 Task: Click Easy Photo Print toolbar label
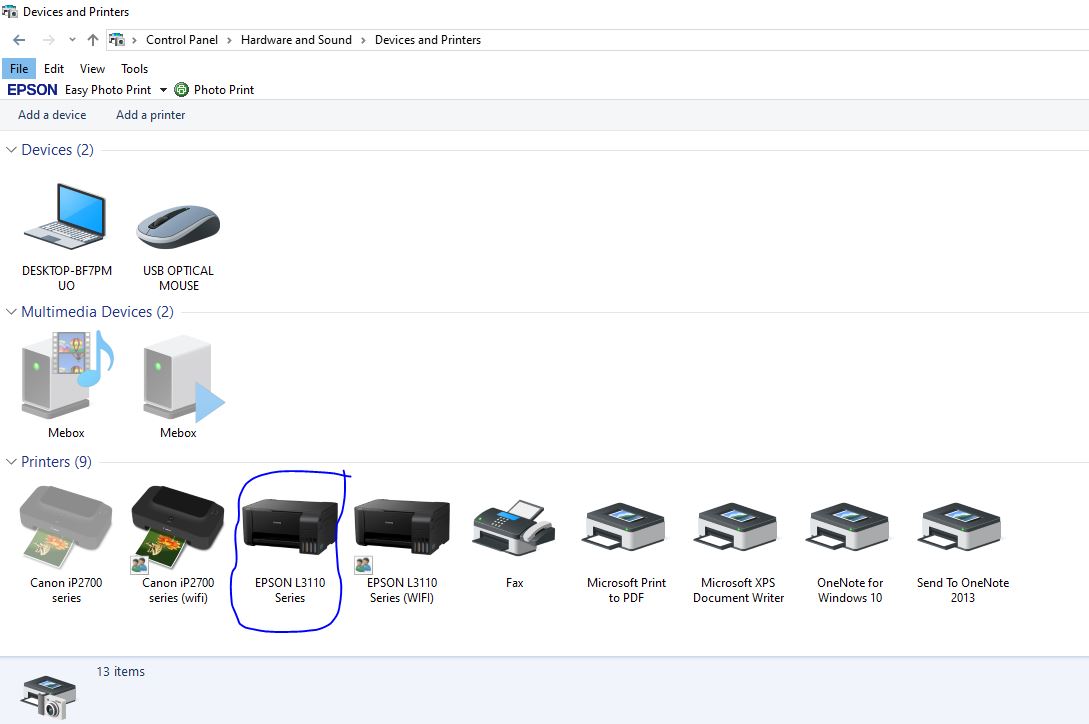click(x=108, y=90)
